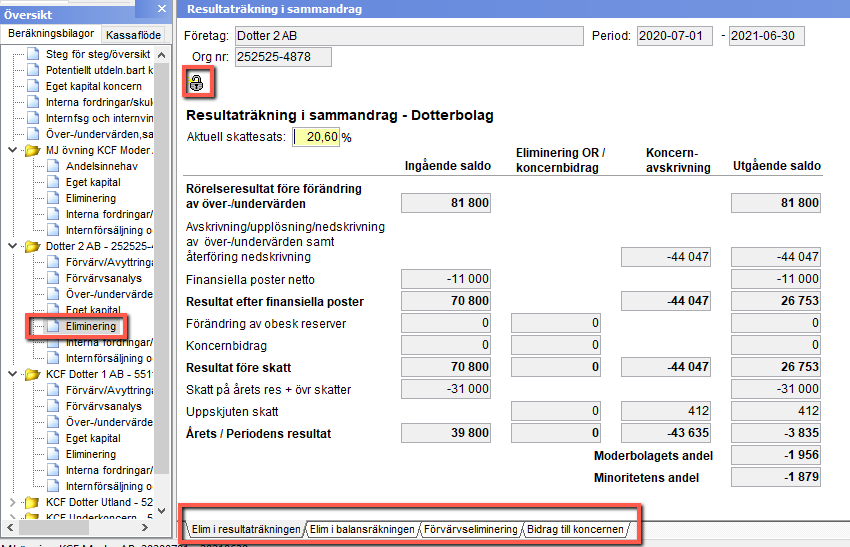Open the Bidrag till koncernen tab
Image resolution: width=850 pixels, height=547 pixels.
[575, 529]
